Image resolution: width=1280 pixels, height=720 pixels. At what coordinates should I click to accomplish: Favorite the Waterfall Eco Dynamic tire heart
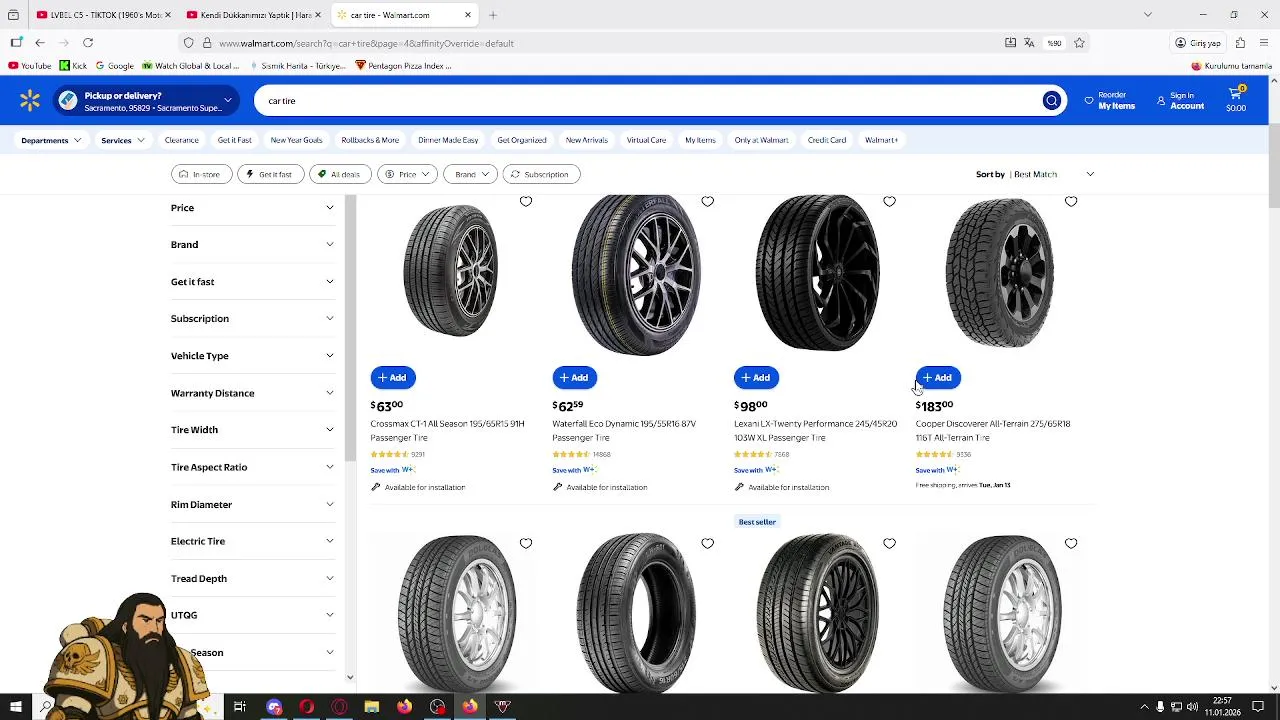point(708,201)
